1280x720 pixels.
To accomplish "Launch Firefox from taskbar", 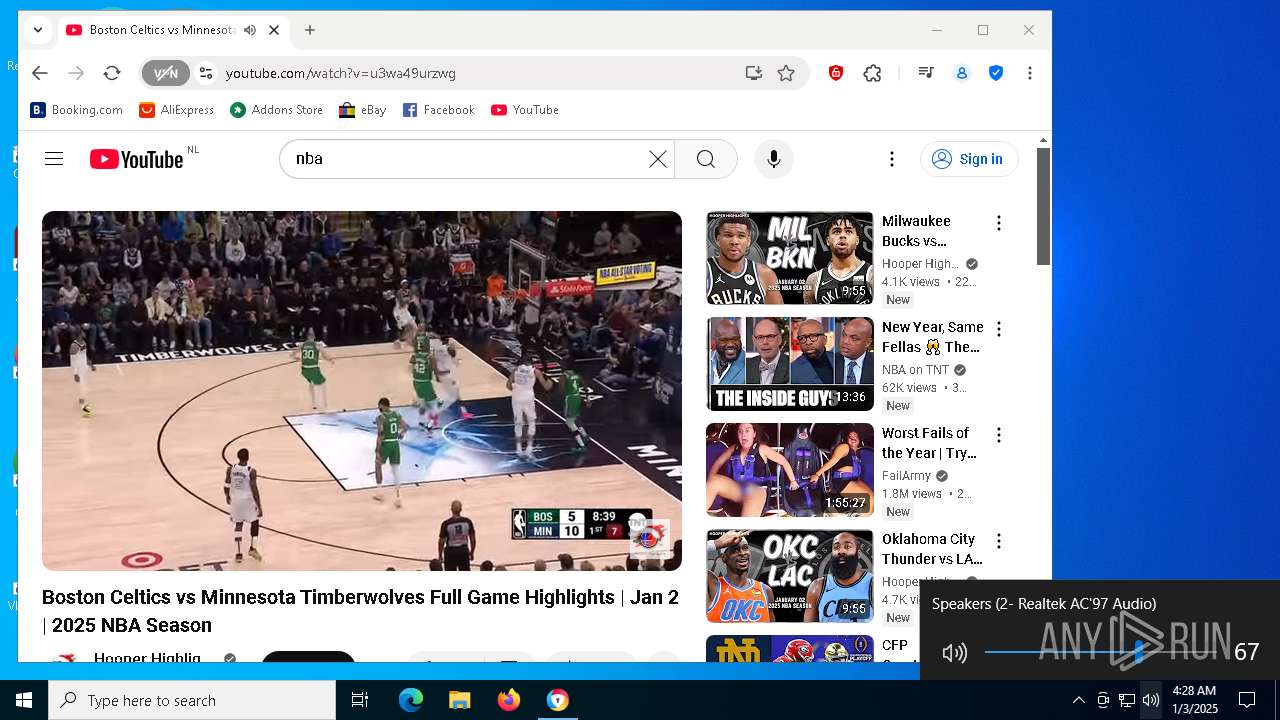I will pos(509,700).
